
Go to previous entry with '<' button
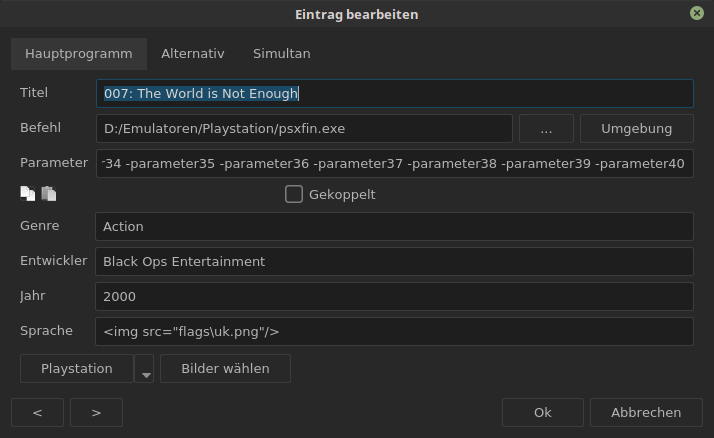pyautogui.click(x=37, y=412)
